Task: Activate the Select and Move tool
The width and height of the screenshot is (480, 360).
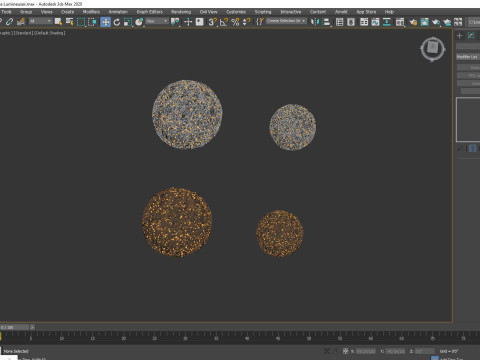Action: point(105,22)
